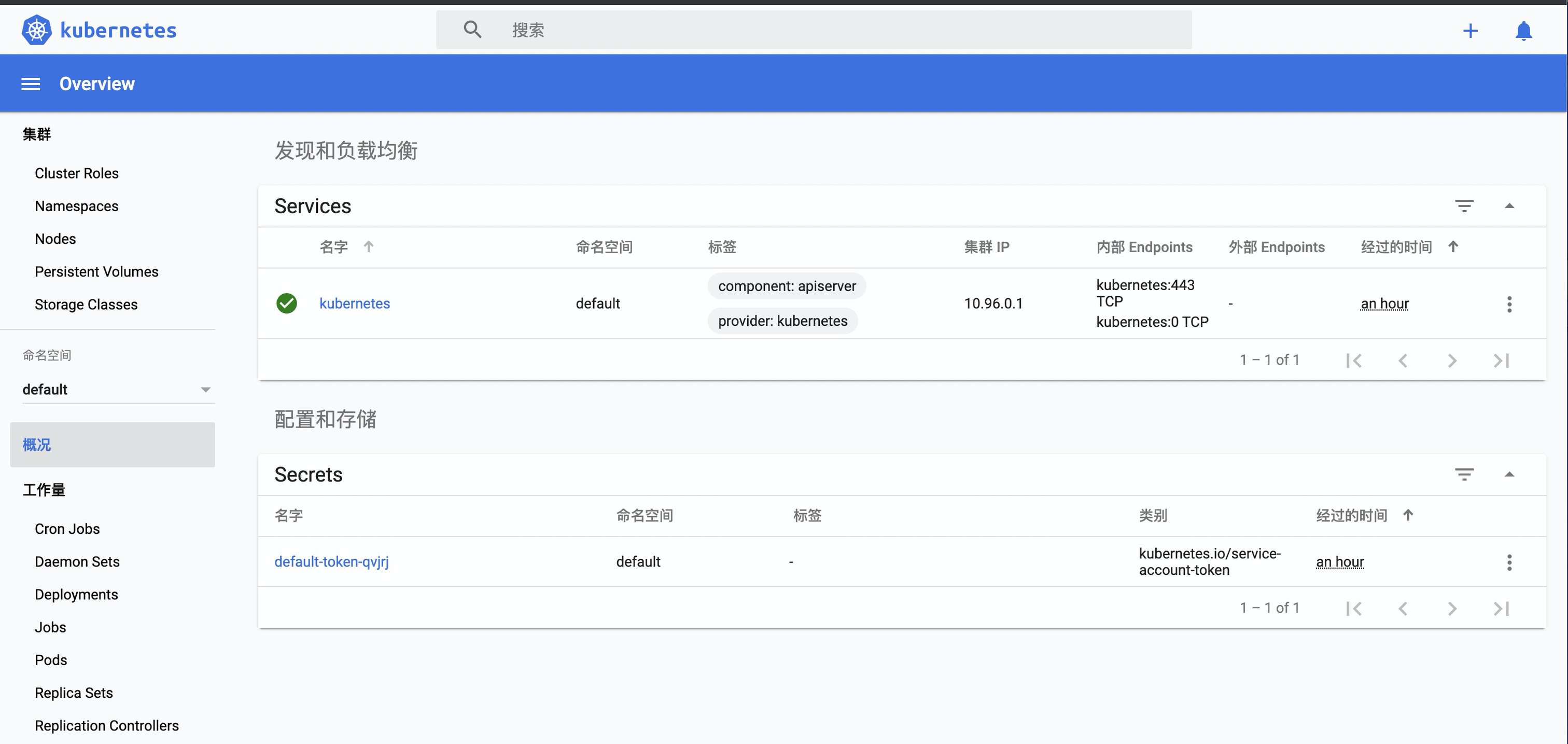The height and width of the screenshot is (744, 1568).
Task: Click the plus create-resource icon
Action: [1470, 31]
